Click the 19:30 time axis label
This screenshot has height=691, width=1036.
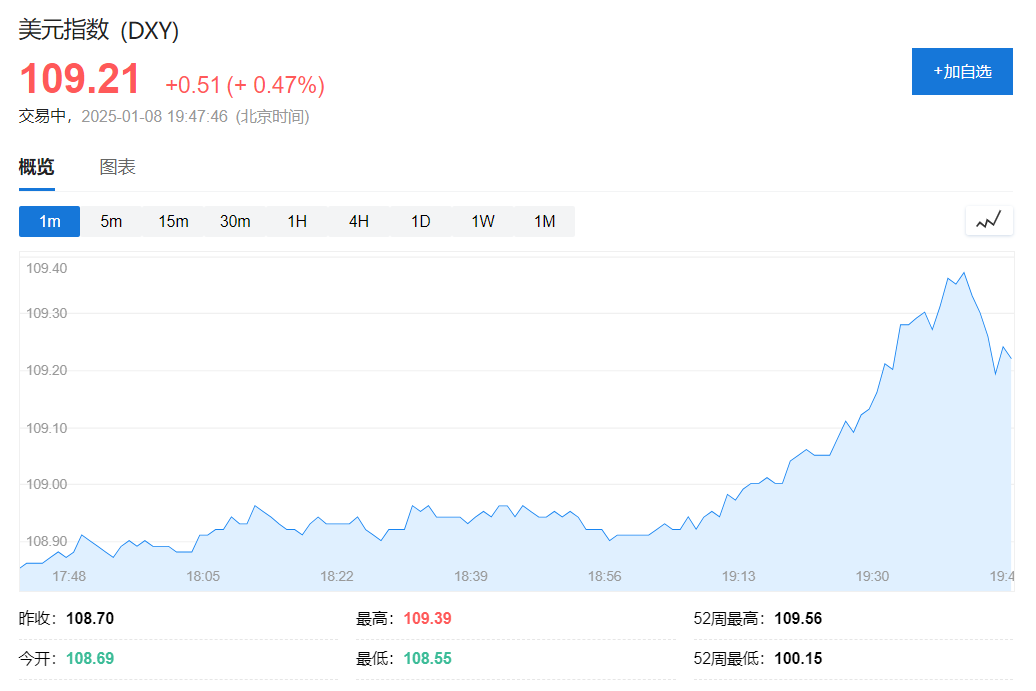point(872,576)
